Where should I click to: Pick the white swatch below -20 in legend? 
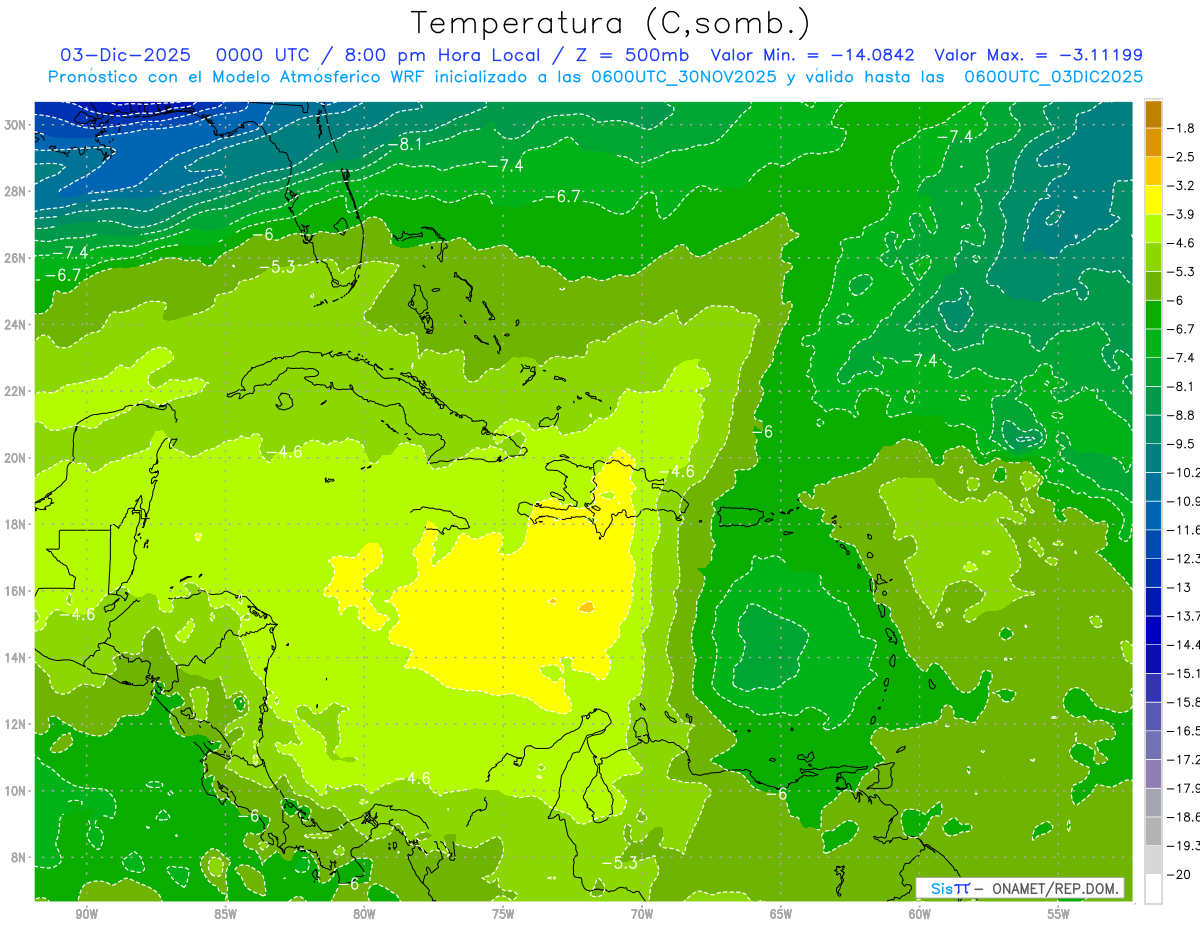(x=1153, y=889)
